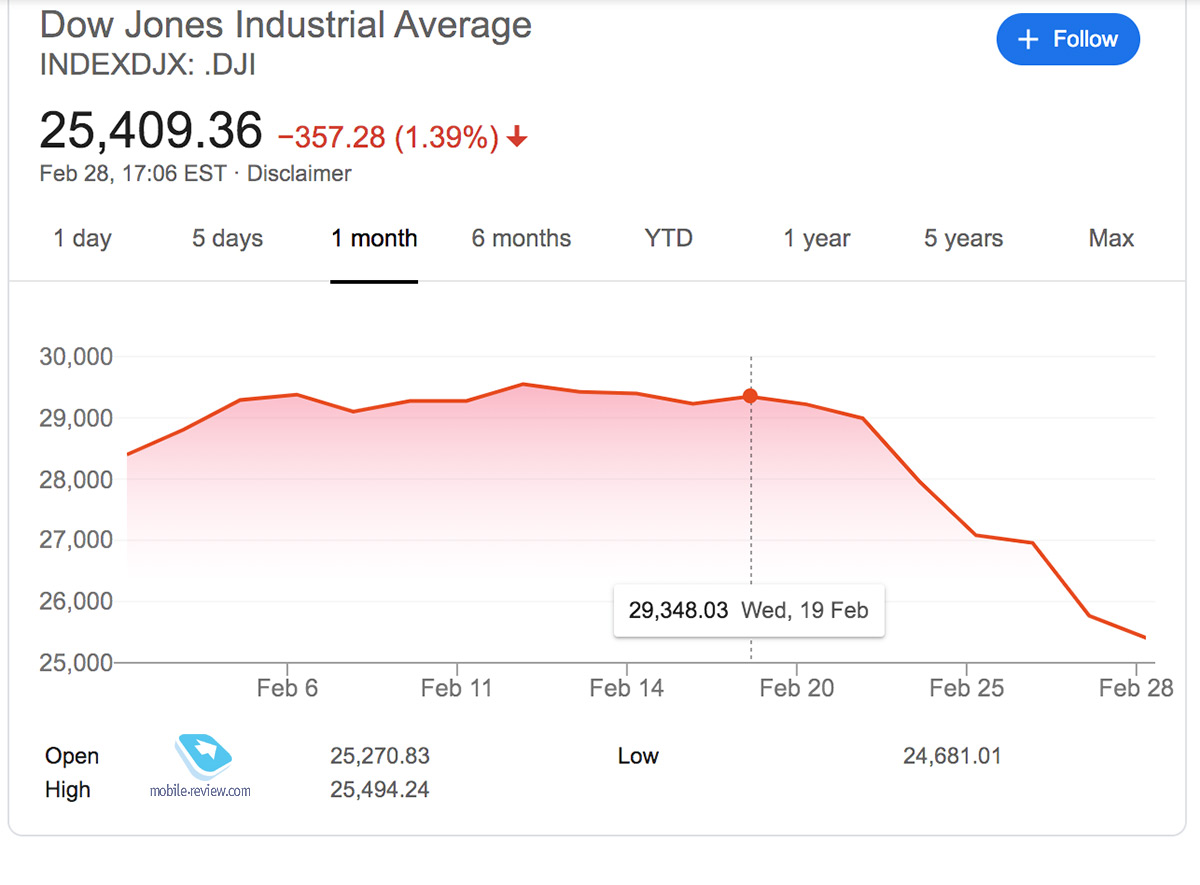The image size is (1200, 885).
Task: Click the Low value 24,681.01
Action: tap(952, 756)
